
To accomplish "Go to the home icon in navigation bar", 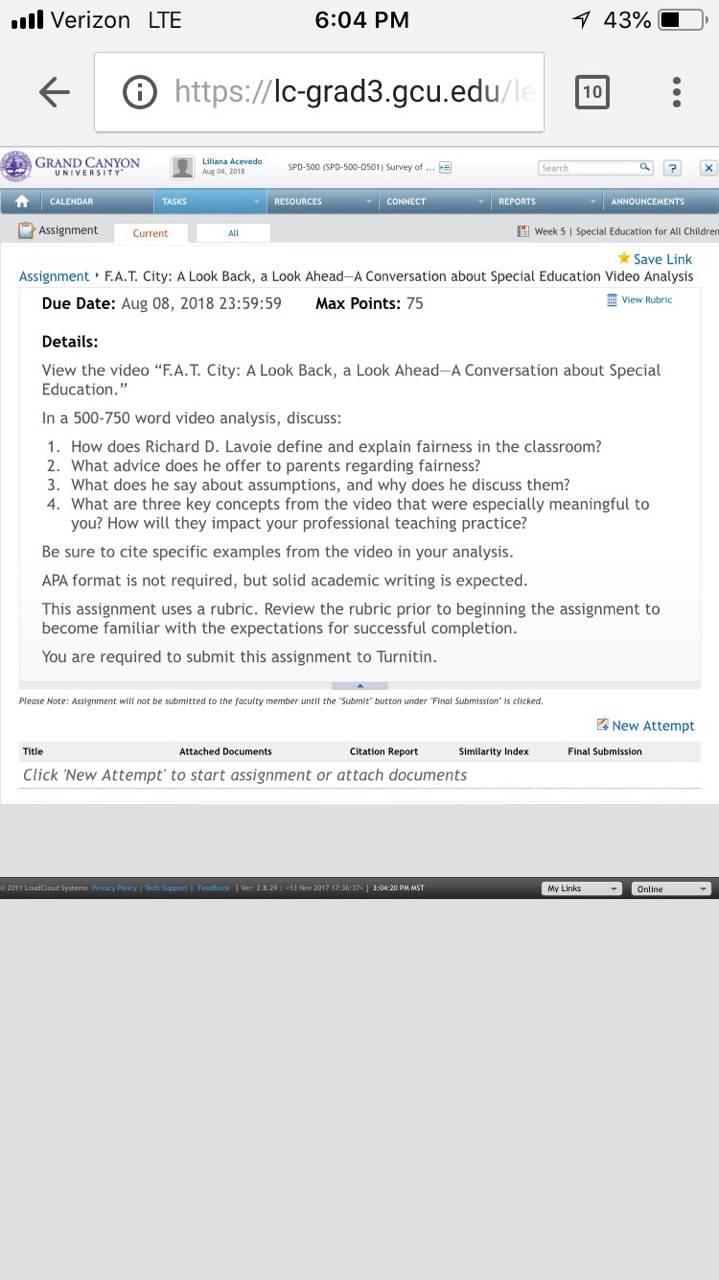I will (21, 201).
